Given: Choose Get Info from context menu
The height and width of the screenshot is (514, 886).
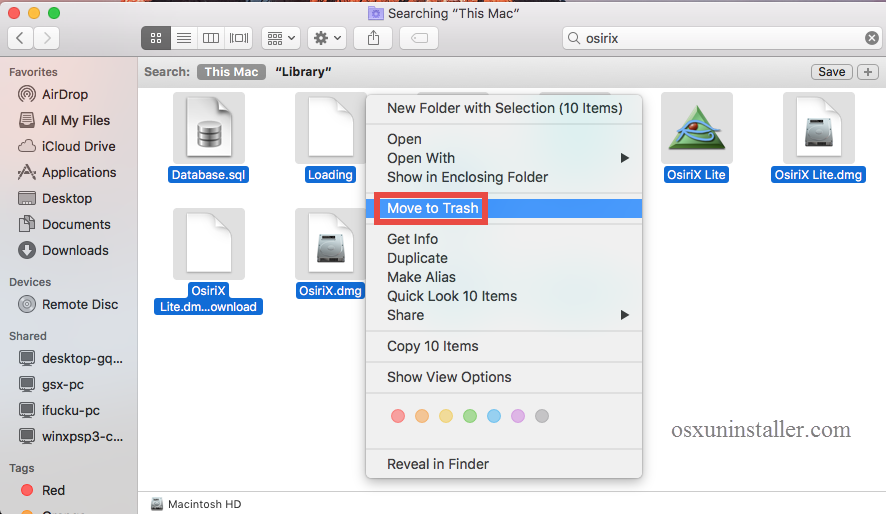Looking at the screenshot, I should pyautogui.click(x=504, y=239).
